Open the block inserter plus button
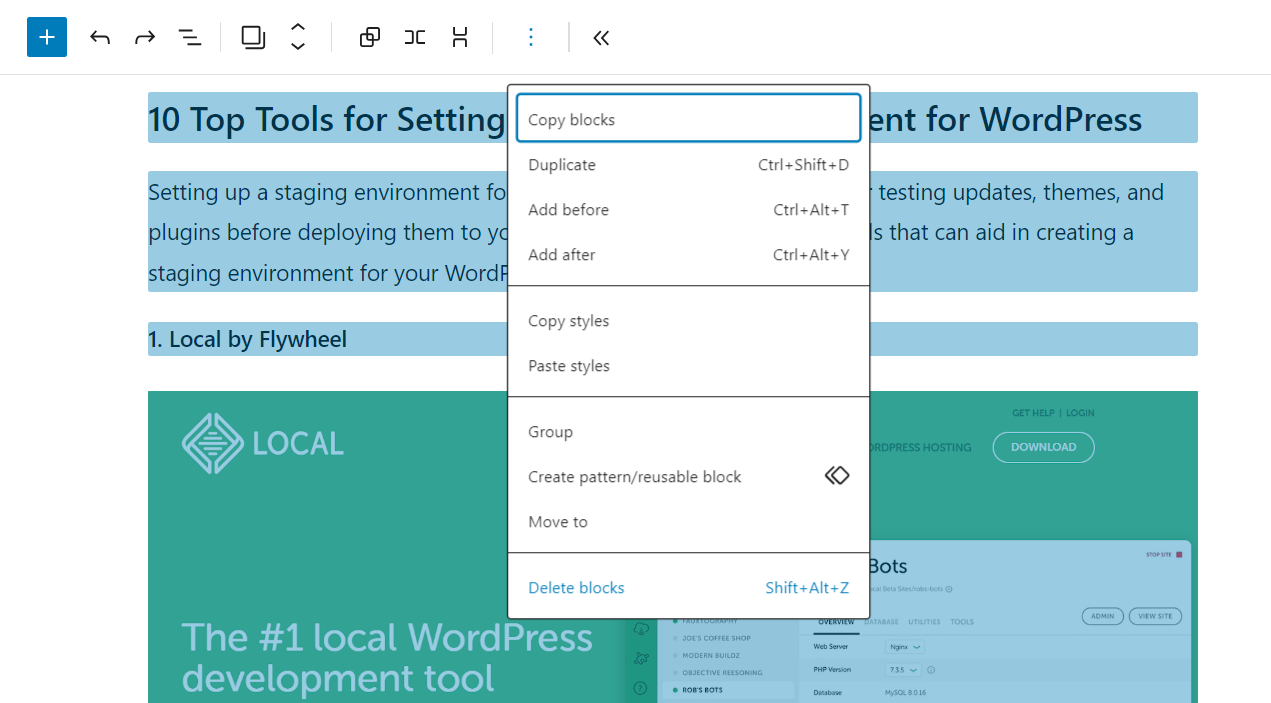The image size is (1271, 703). (47, 37)
